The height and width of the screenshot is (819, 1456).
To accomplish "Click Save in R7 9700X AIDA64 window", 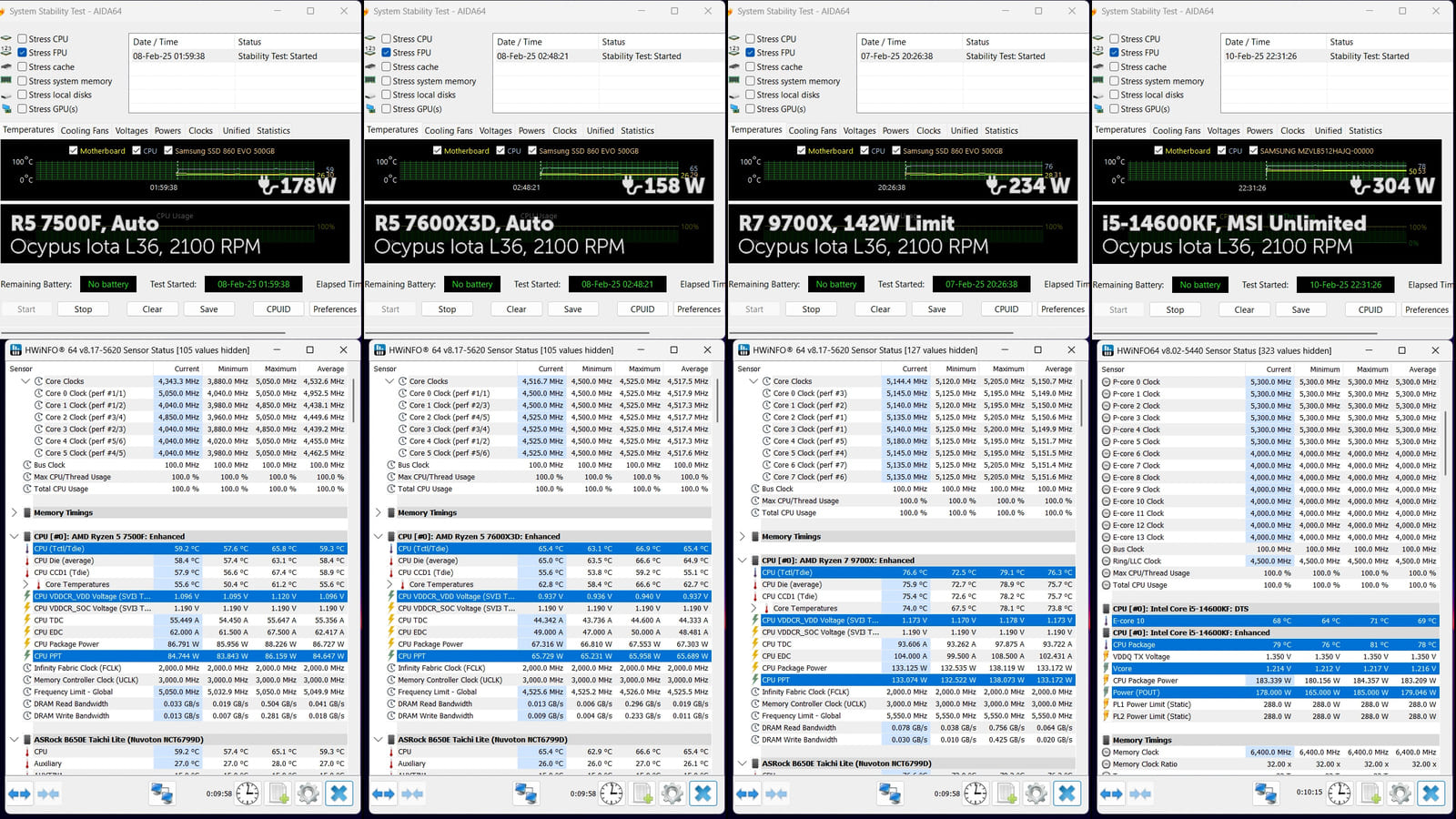I will pos(936,309).
